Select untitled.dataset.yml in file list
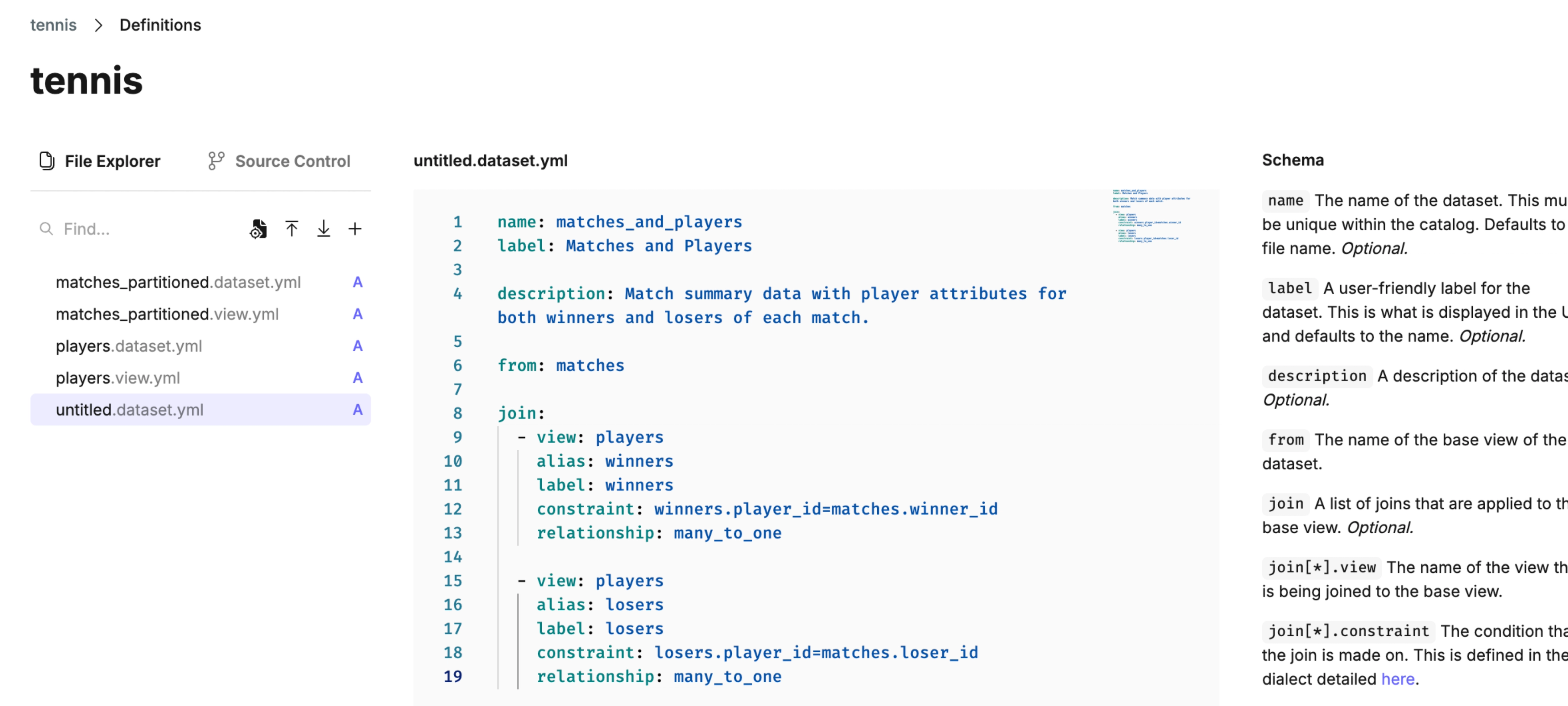 [129, 409]
